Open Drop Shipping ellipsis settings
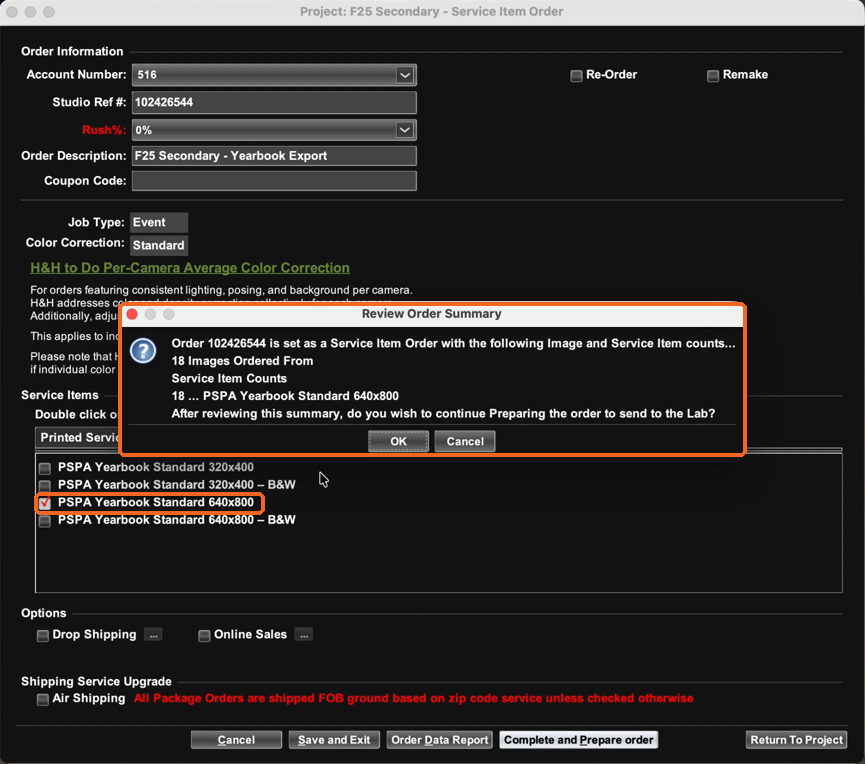 (153, 635)
